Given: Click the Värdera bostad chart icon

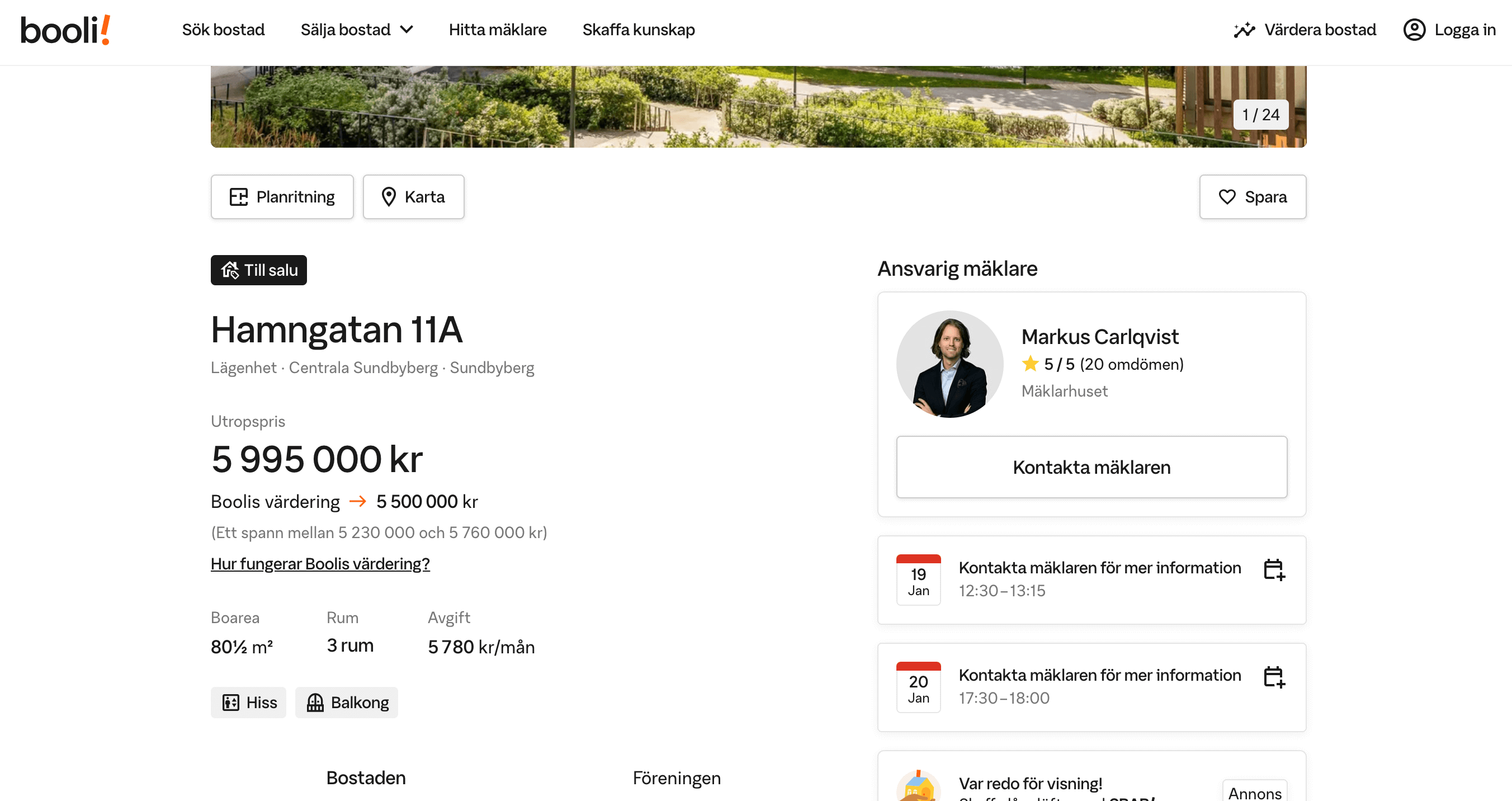Looking at the screenshot, I should pos(1244,30).
